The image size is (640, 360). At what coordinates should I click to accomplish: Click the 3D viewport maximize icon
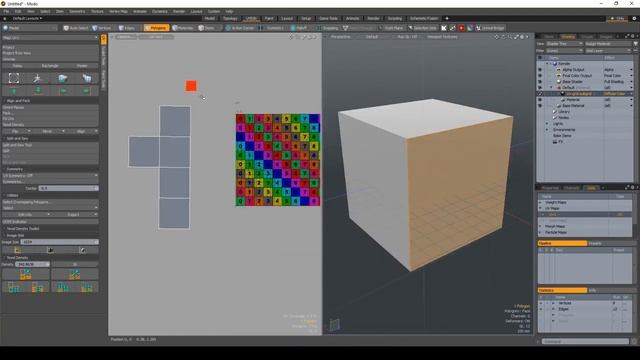coord(516,37)
